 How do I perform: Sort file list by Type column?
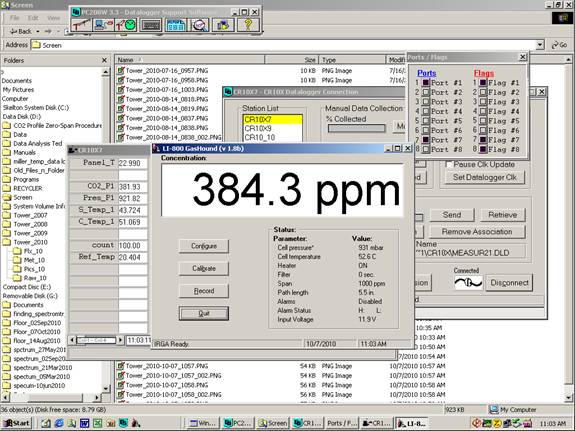352,59
